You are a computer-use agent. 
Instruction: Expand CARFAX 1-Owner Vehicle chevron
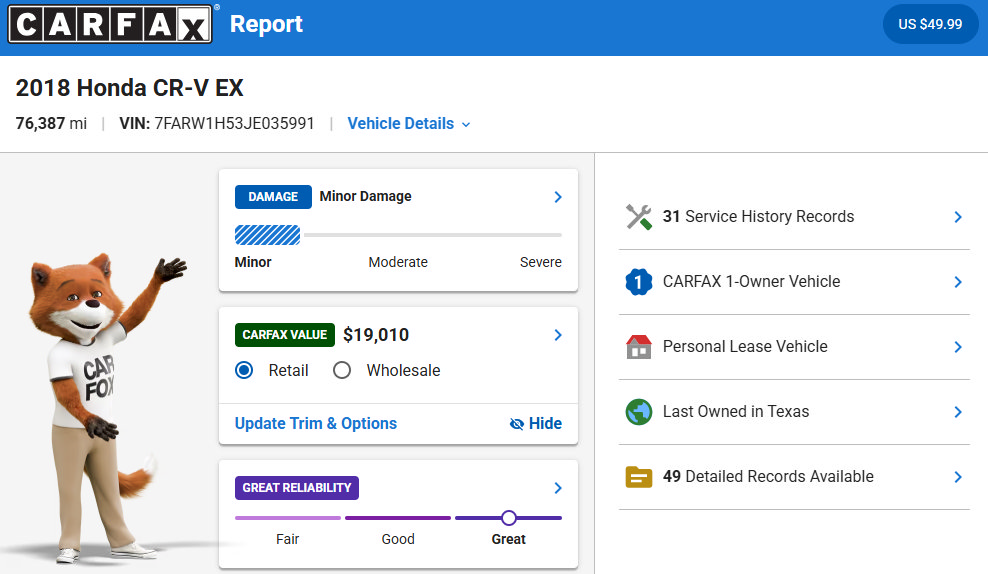pos(958,282)
